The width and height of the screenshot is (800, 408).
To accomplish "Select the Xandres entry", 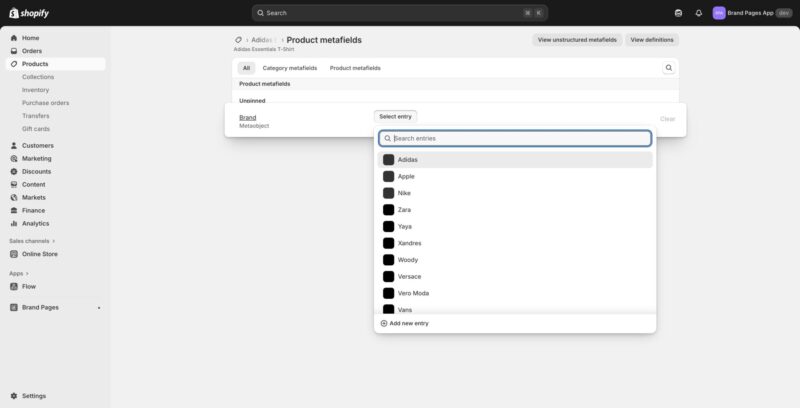I will coord(515,243).
